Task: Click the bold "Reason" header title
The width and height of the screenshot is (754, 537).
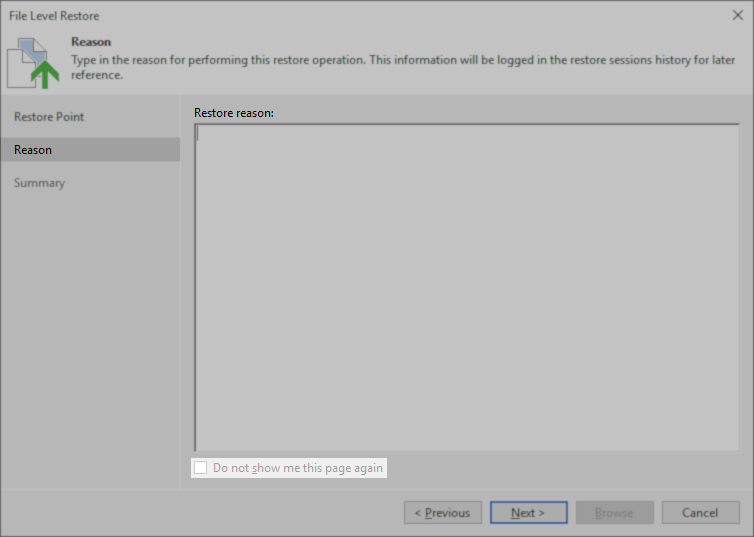Action: pyautogui.click(x=91, y=42)
